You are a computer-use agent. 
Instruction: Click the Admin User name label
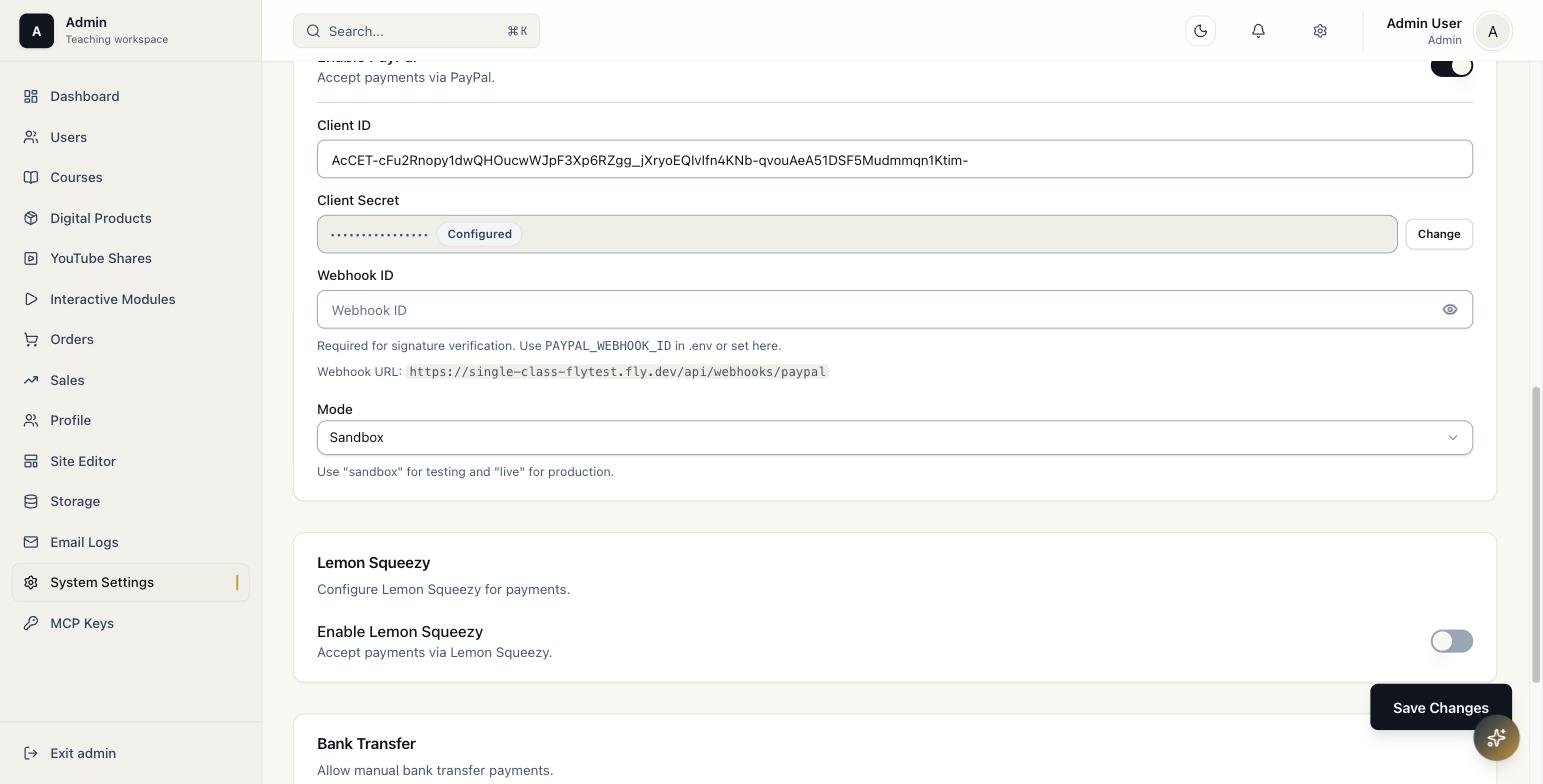(1424, 23)
